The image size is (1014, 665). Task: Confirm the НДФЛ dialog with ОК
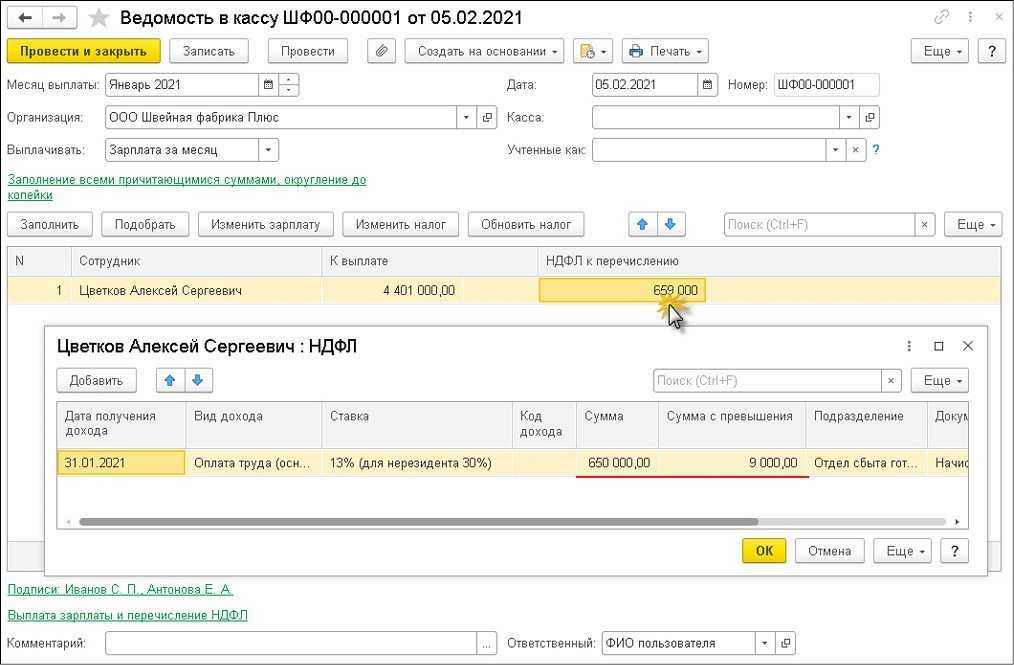coord(764,551)
